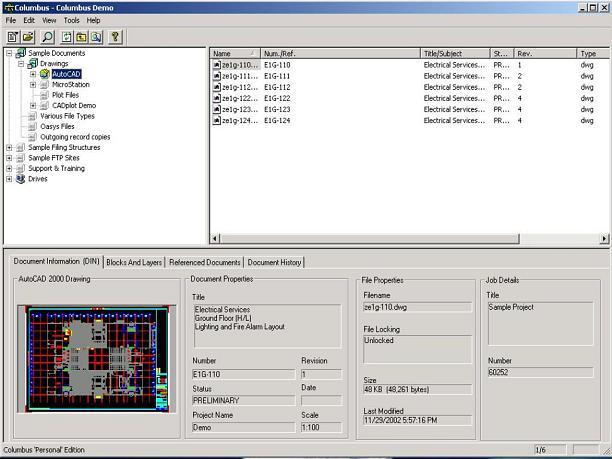Sort by the Name column header
Viewport: 612px width, 459px height.
click(x=235, y=53)
